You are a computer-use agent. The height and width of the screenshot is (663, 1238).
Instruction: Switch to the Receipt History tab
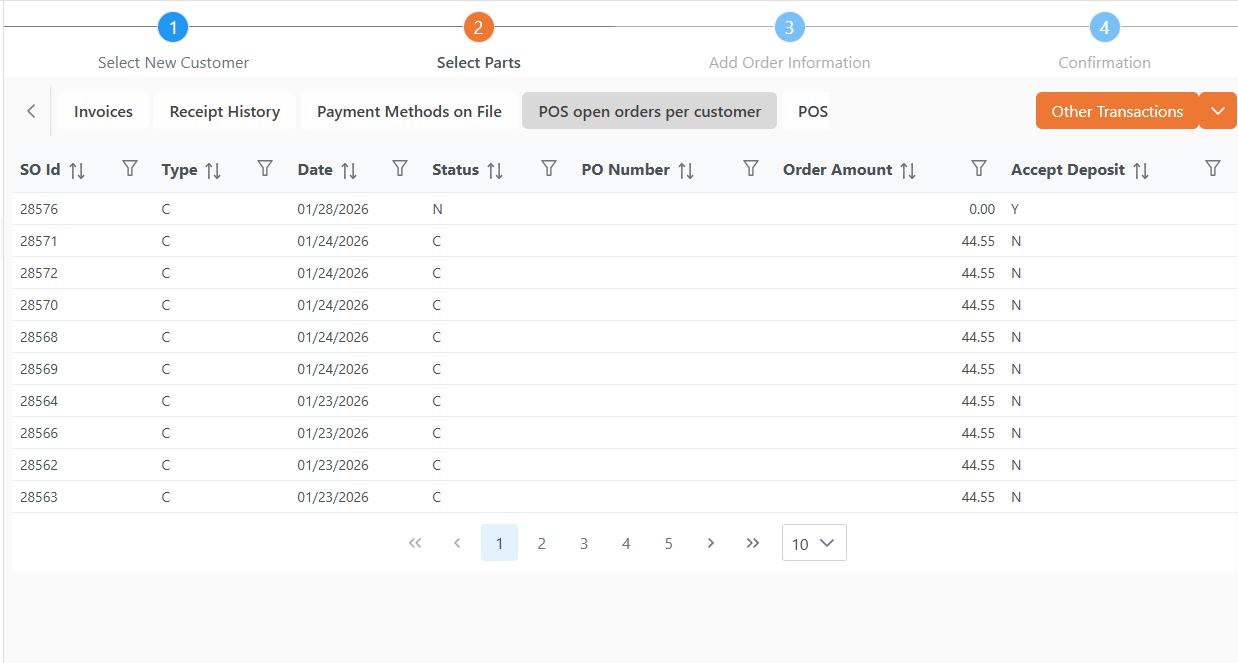pyautogui.click(x=224, y=111)
